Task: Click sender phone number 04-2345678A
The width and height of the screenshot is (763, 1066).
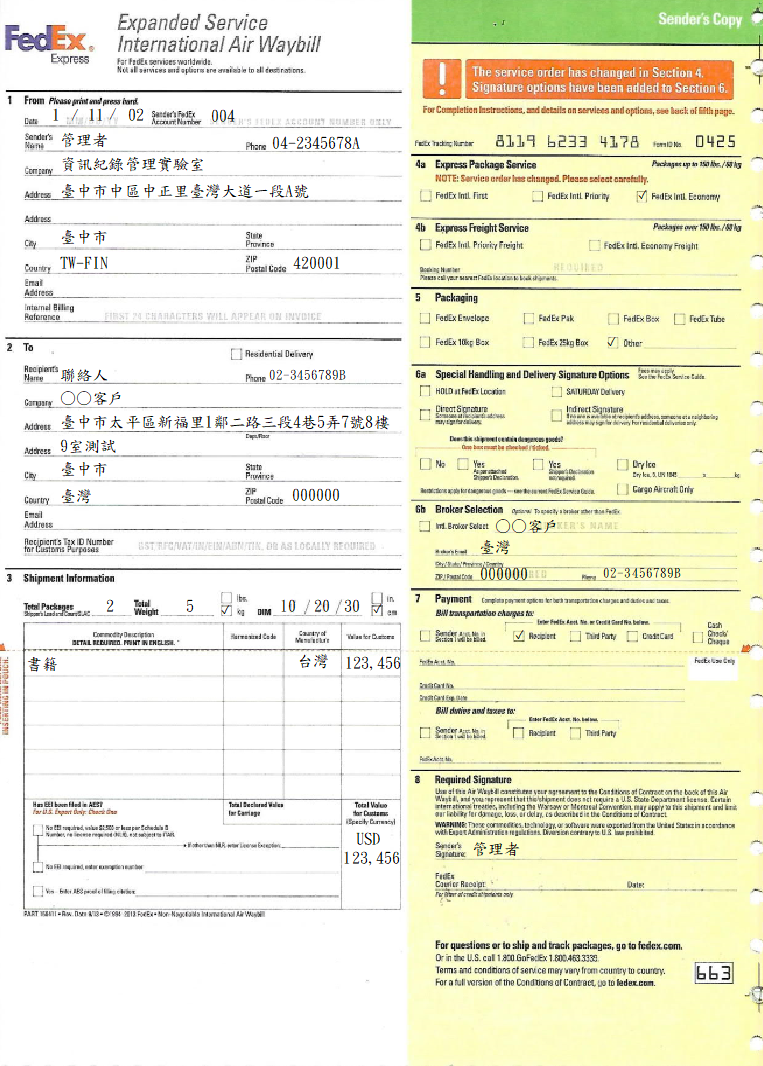Action: click(x=316, y=143)
